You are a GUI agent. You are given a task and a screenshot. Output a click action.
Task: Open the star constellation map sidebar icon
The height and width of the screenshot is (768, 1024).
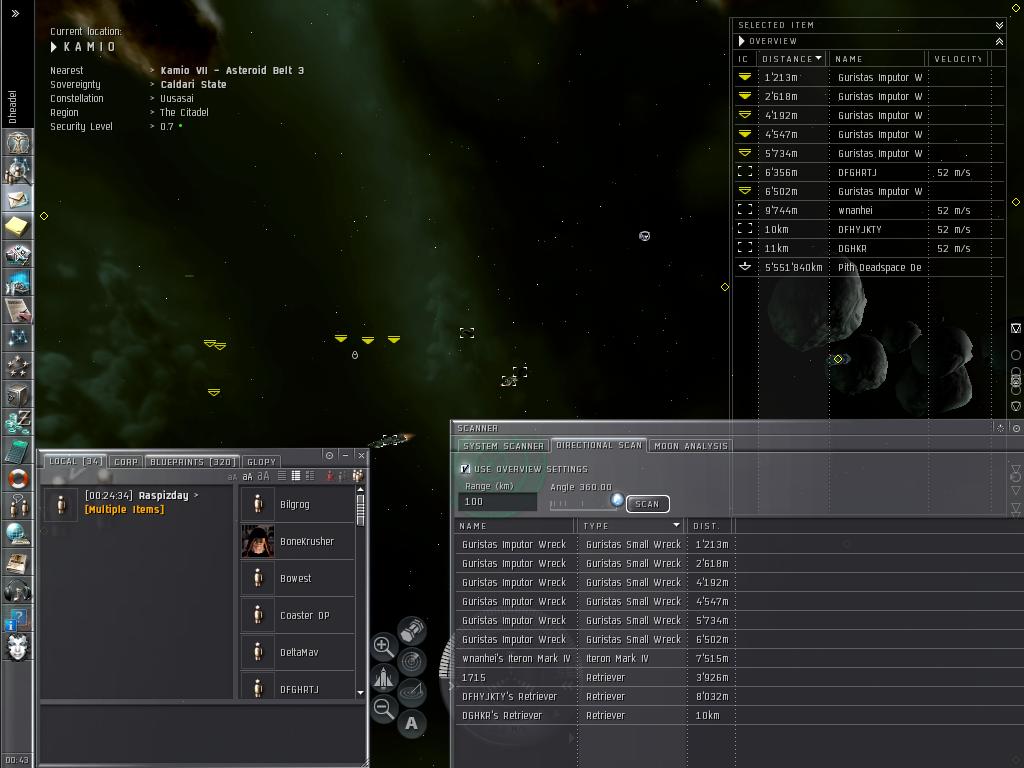pos(18,338)
